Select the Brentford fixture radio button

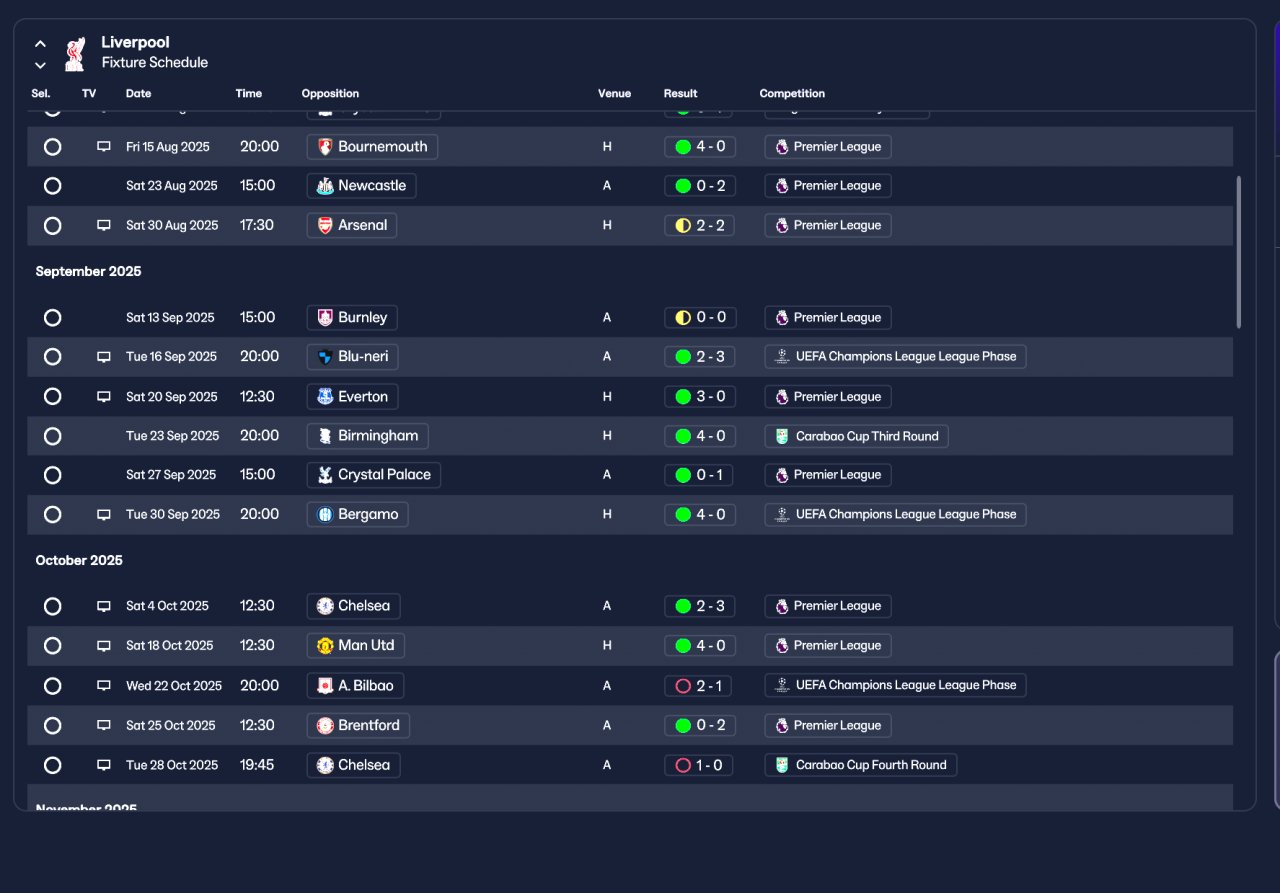click(x=53, y=726)
